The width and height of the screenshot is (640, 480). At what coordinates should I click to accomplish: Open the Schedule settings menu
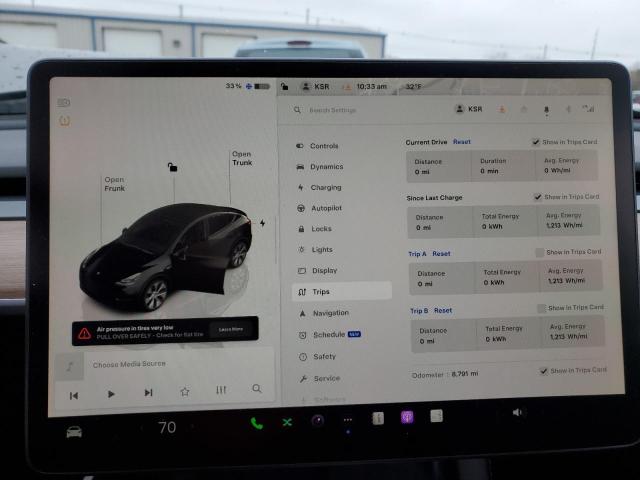[330, 335]
